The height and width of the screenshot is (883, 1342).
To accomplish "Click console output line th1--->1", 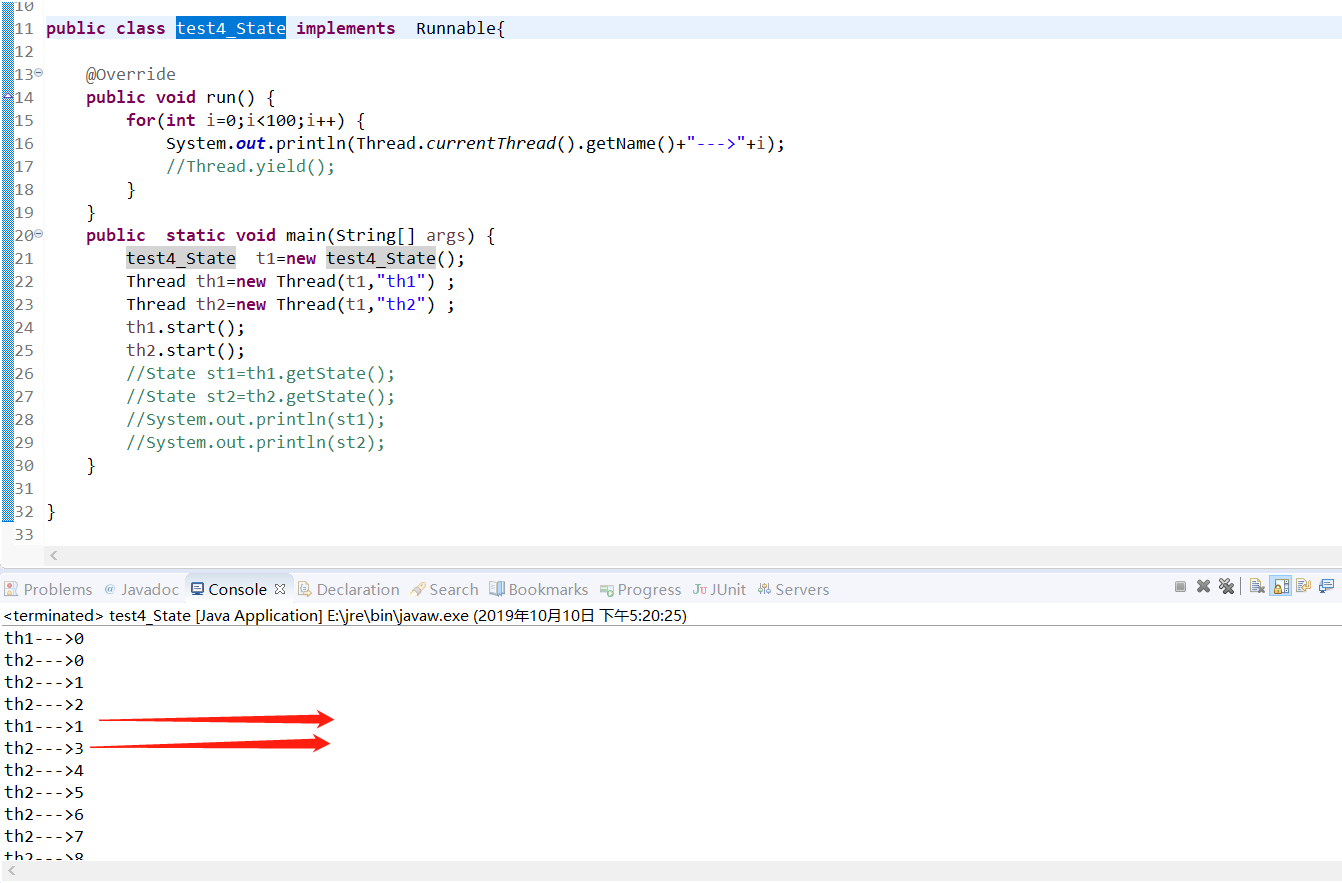I will (44, 726).
